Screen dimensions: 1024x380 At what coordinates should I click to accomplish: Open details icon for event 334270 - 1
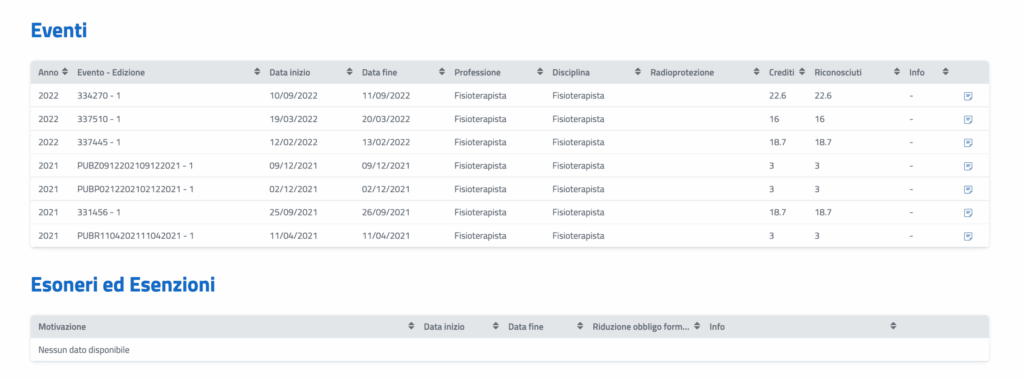[x=968, y=96]
